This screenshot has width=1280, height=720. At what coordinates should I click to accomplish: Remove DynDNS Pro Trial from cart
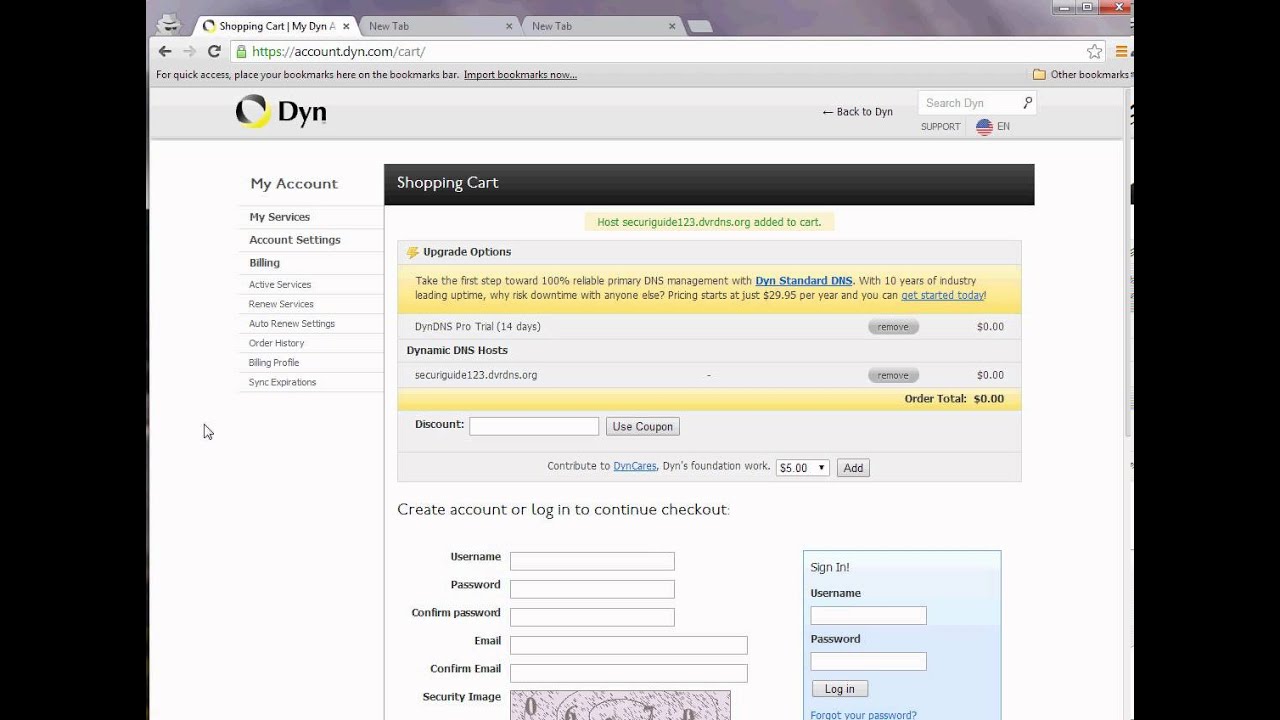893,327
